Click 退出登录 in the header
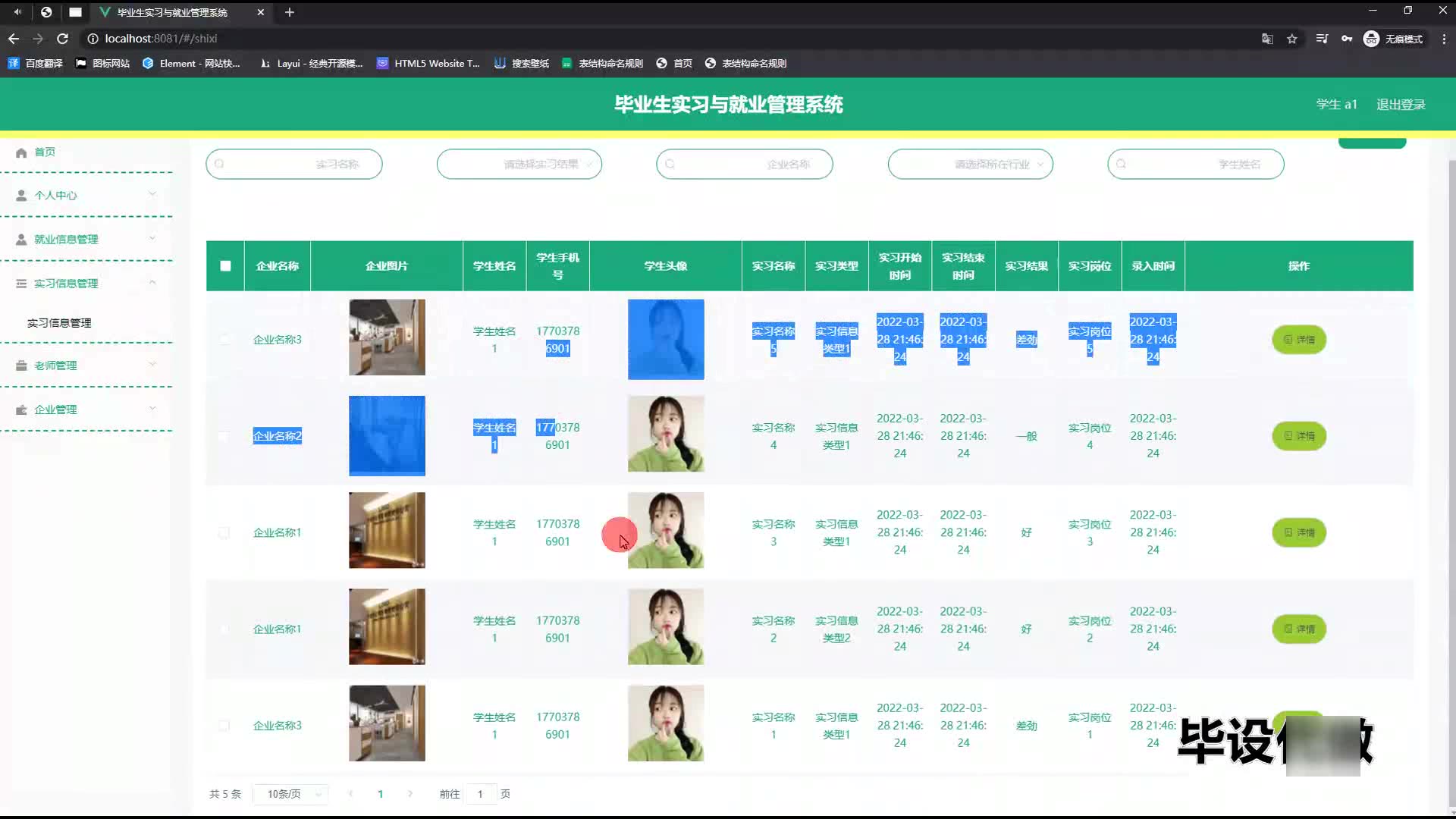This screenshot has width=1456, height=819. point(1401,105)
